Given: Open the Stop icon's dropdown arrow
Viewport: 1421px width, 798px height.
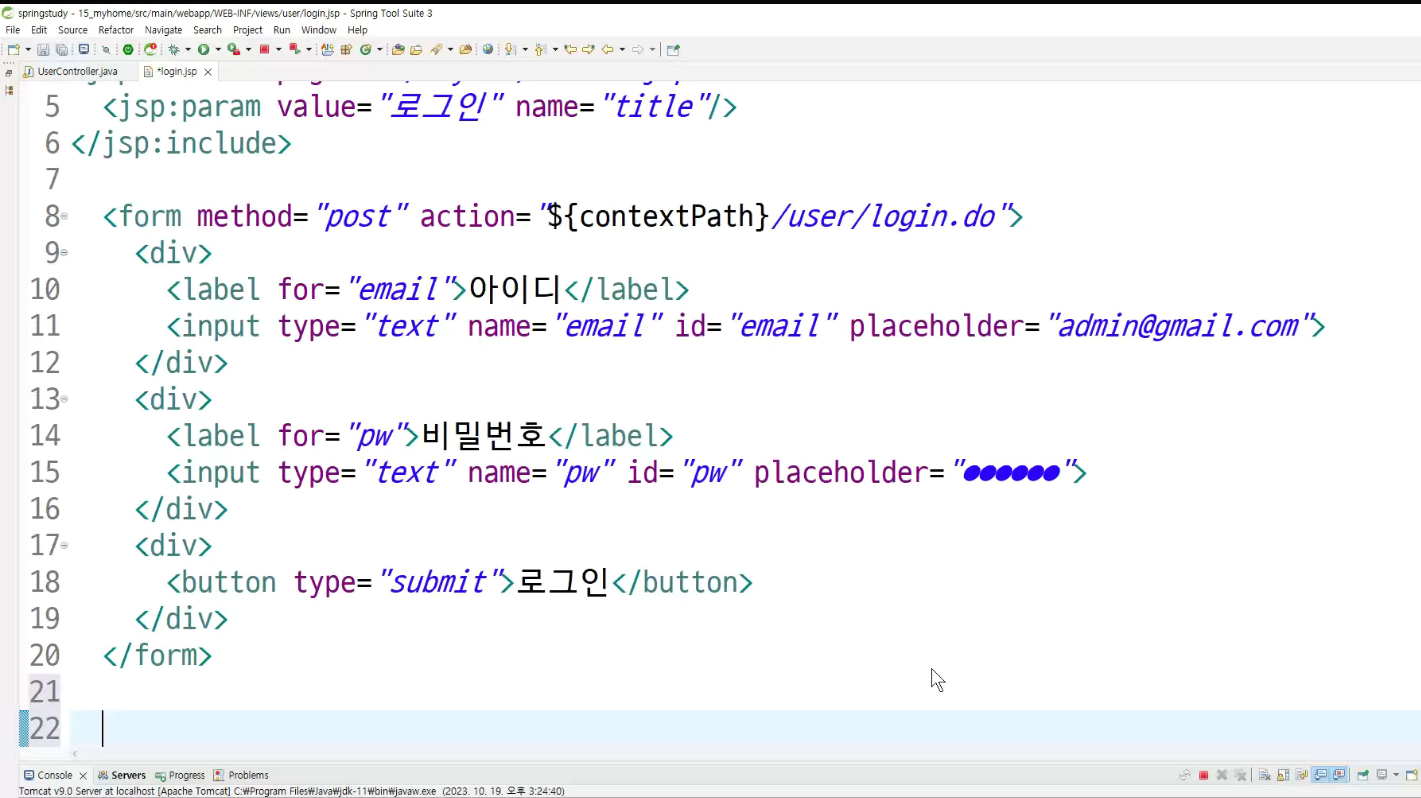Looking at the screenshot, I should (x=278, y=49).
